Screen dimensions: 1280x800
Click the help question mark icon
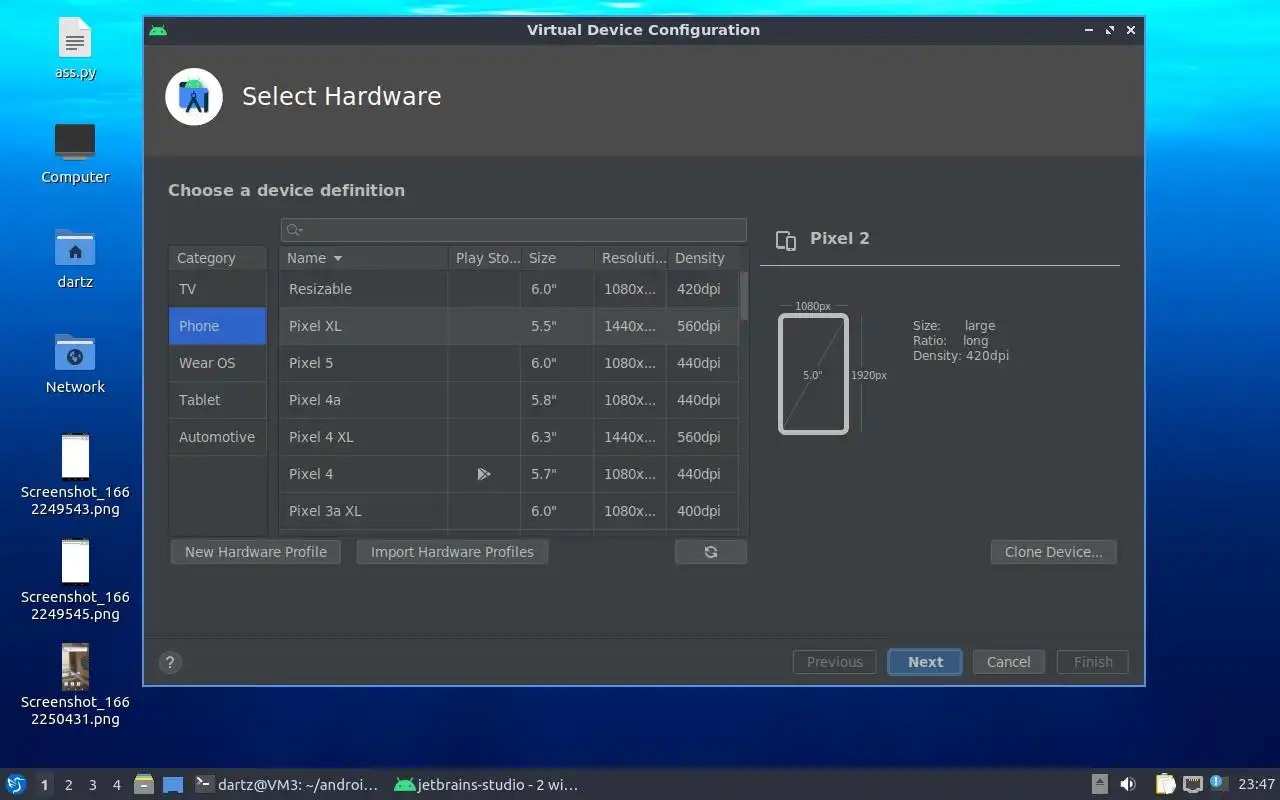170,662
